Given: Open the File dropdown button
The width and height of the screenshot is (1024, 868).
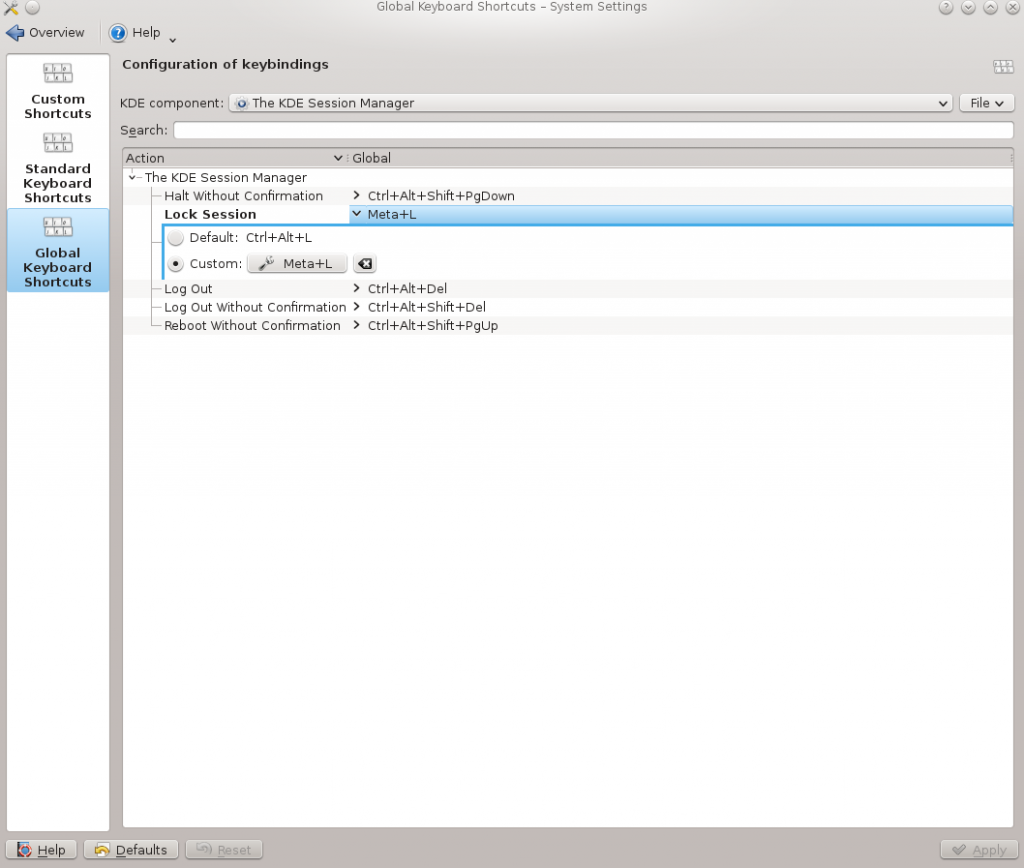Looking at the screenshot, I should pyautogui.click(x=986, y=103).
